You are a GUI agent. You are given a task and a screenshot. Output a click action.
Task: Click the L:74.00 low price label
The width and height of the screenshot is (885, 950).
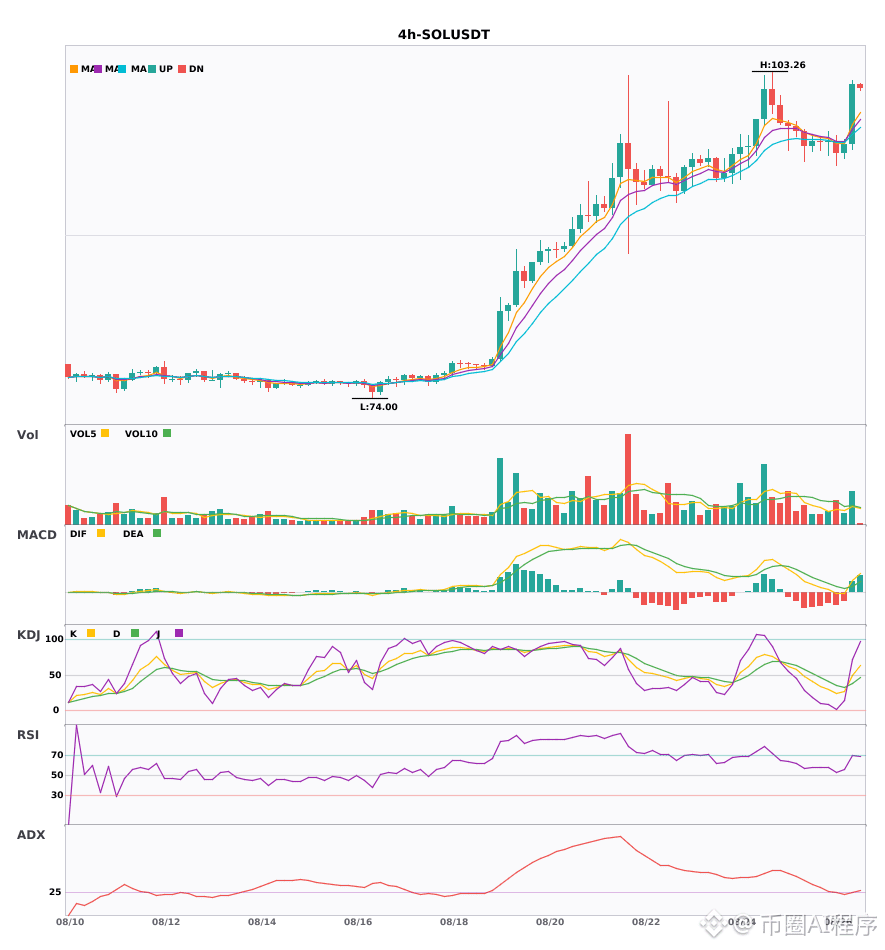379,407
